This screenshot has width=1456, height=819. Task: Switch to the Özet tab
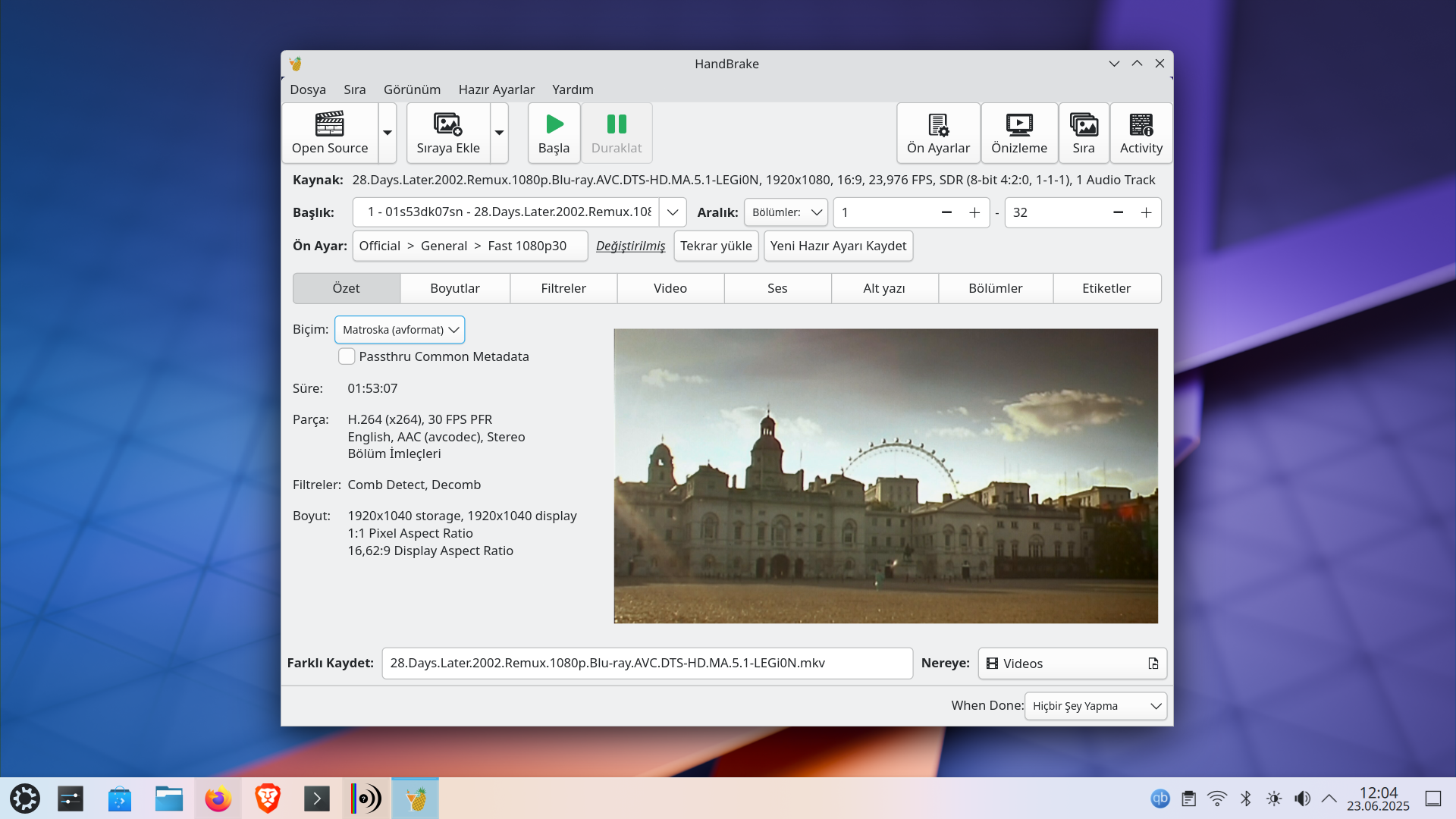click(347, 288)
